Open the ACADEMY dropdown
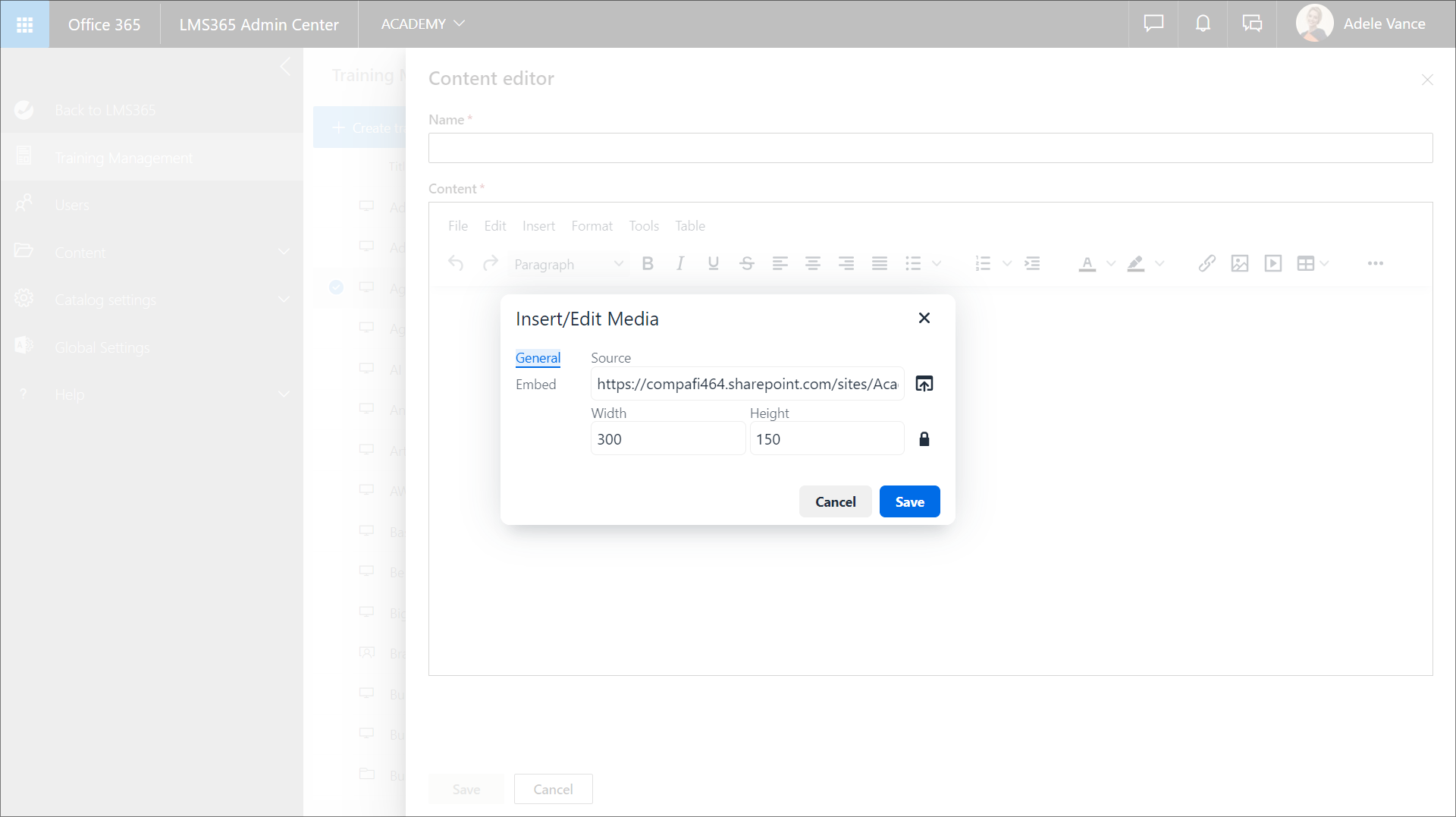This screenshot has height=817, width=1456. click(x=422, y=24)
